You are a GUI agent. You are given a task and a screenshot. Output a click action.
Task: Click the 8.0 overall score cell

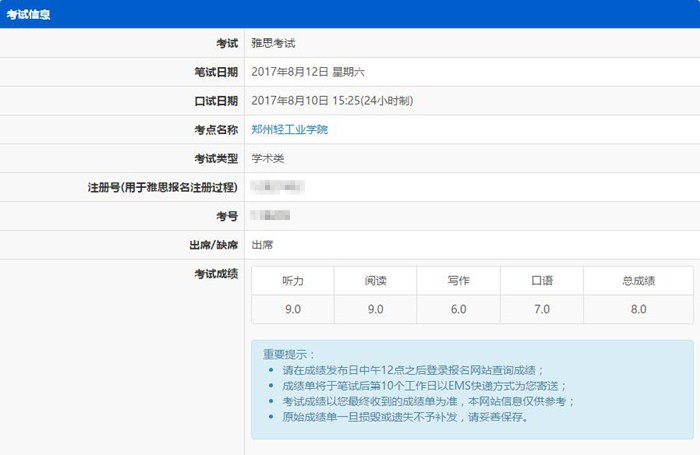pyautogui.click(x=638, y=309)
